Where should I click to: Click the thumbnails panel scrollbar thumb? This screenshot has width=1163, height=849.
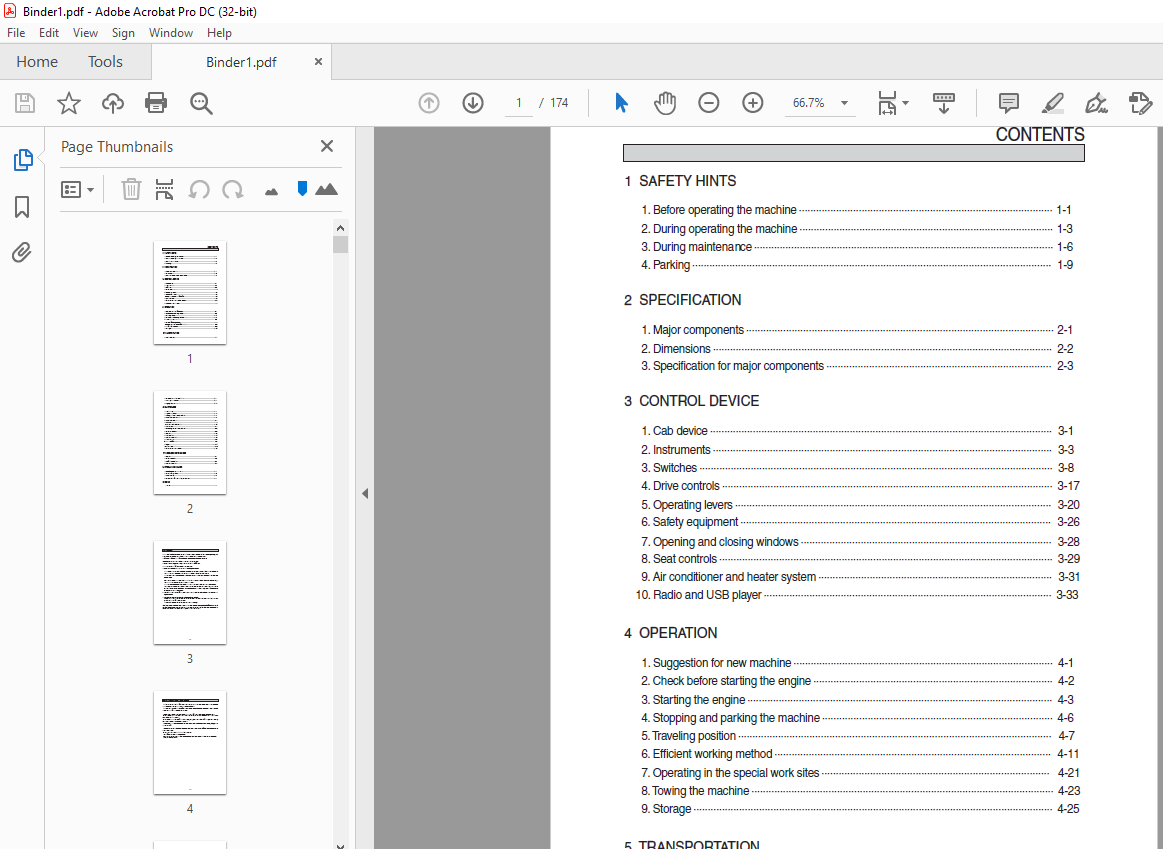click(x=340, y=245)
